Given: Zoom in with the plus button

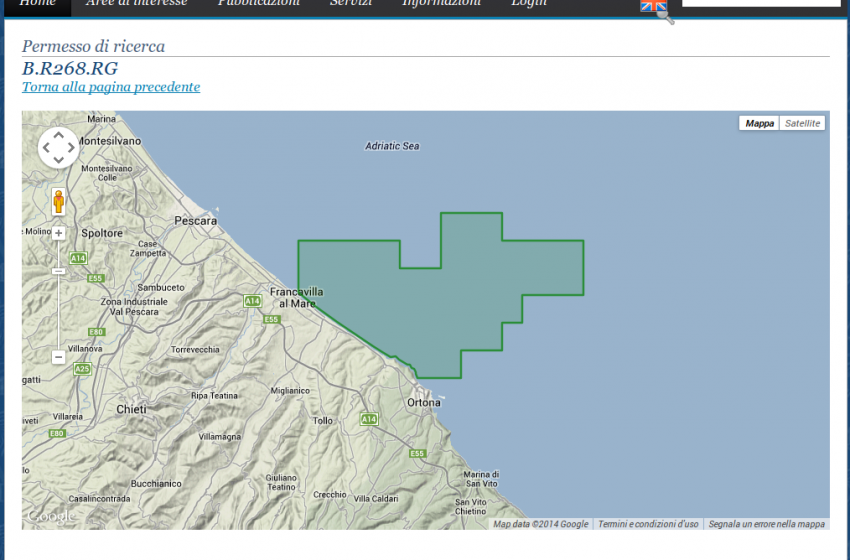Looking at the screenshot, I should (58, 233).
